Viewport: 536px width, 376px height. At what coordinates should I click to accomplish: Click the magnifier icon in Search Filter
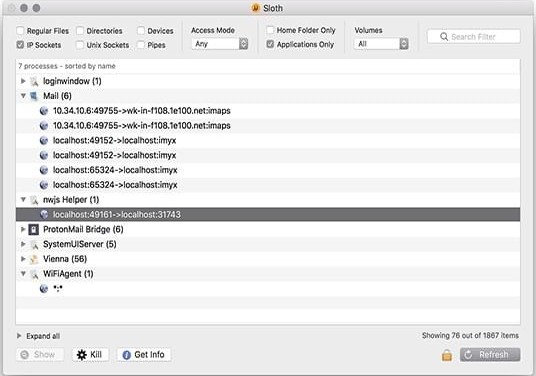(x=444, y=37)
